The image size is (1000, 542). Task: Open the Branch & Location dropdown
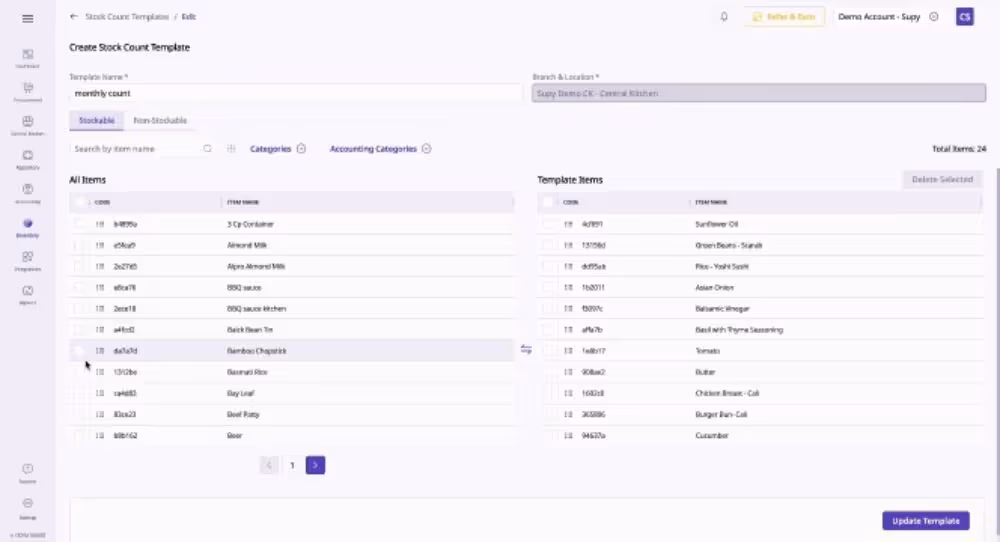pos(759,93)
